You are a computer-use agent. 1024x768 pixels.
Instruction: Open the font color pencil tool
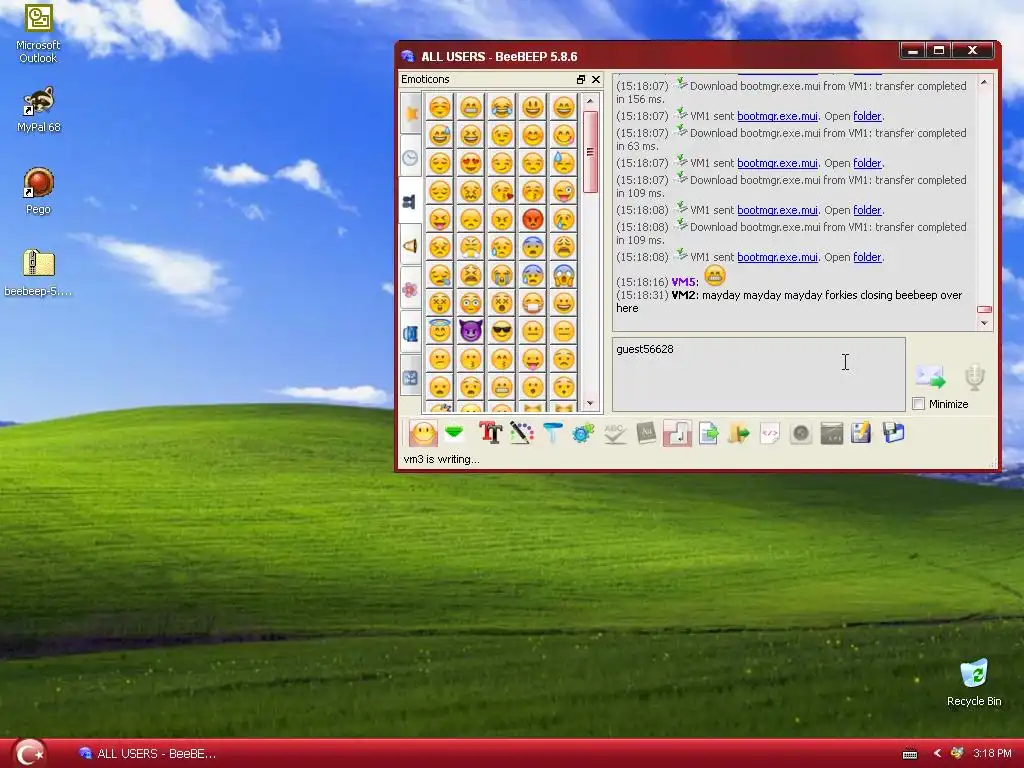pos(521,432)
